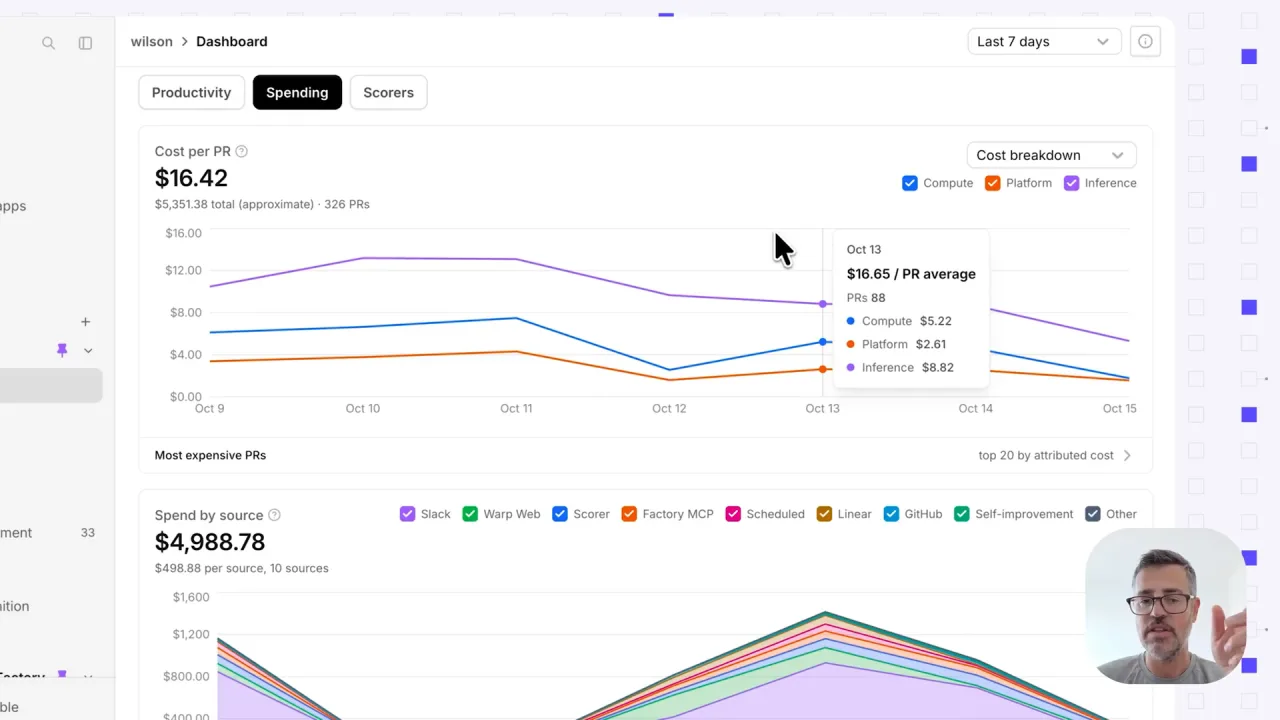
Task: Toggle the sidebar panel icon
Action: [85, 43]
